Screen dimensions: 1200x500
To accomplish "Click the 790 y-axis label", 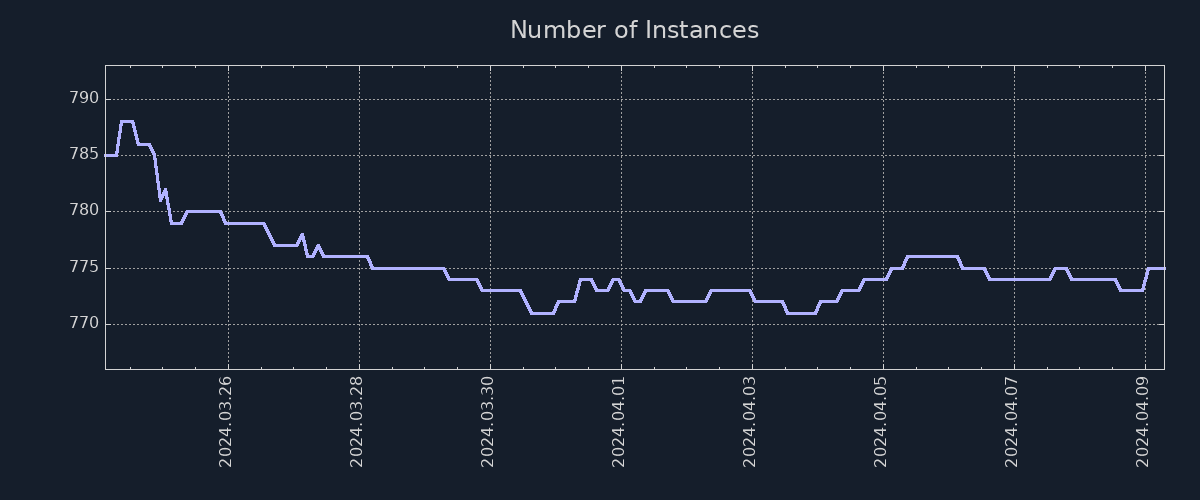I will click(x=84, y=99).
